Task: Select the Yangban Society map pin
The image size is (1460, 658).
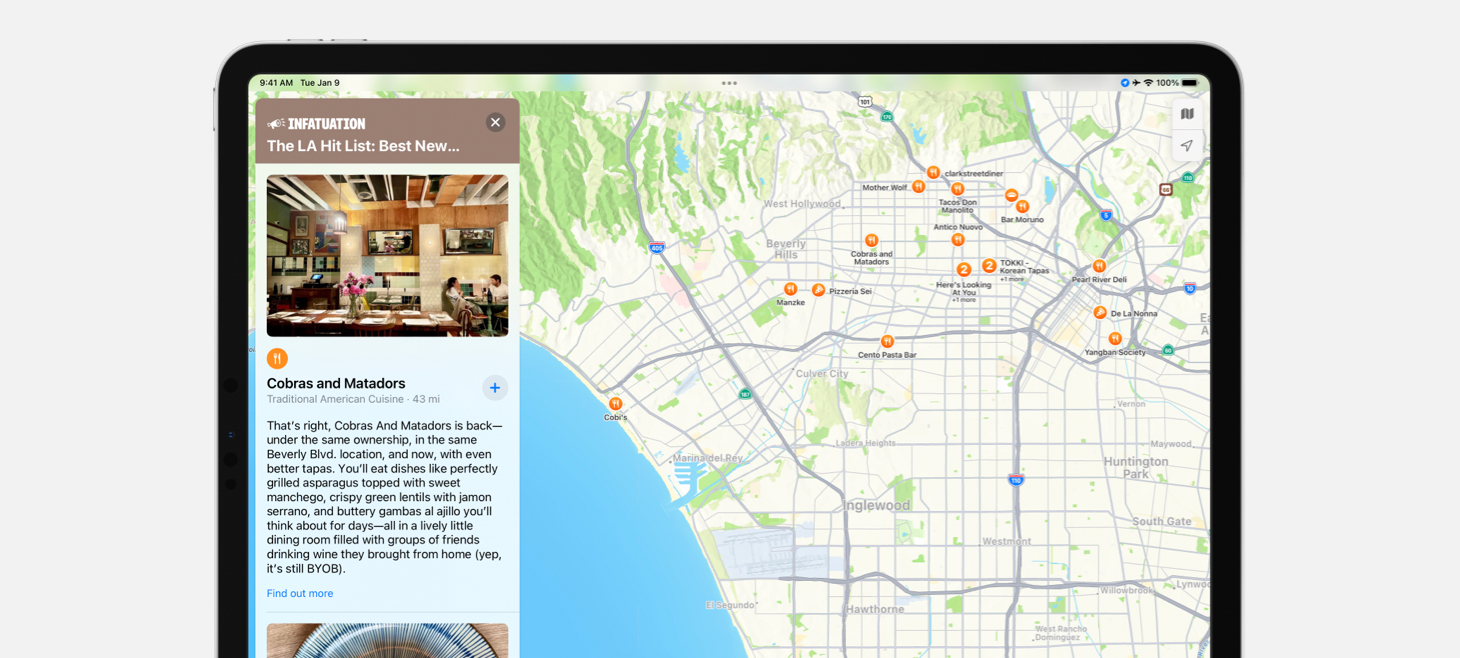Action: [x=1115, y=339]
